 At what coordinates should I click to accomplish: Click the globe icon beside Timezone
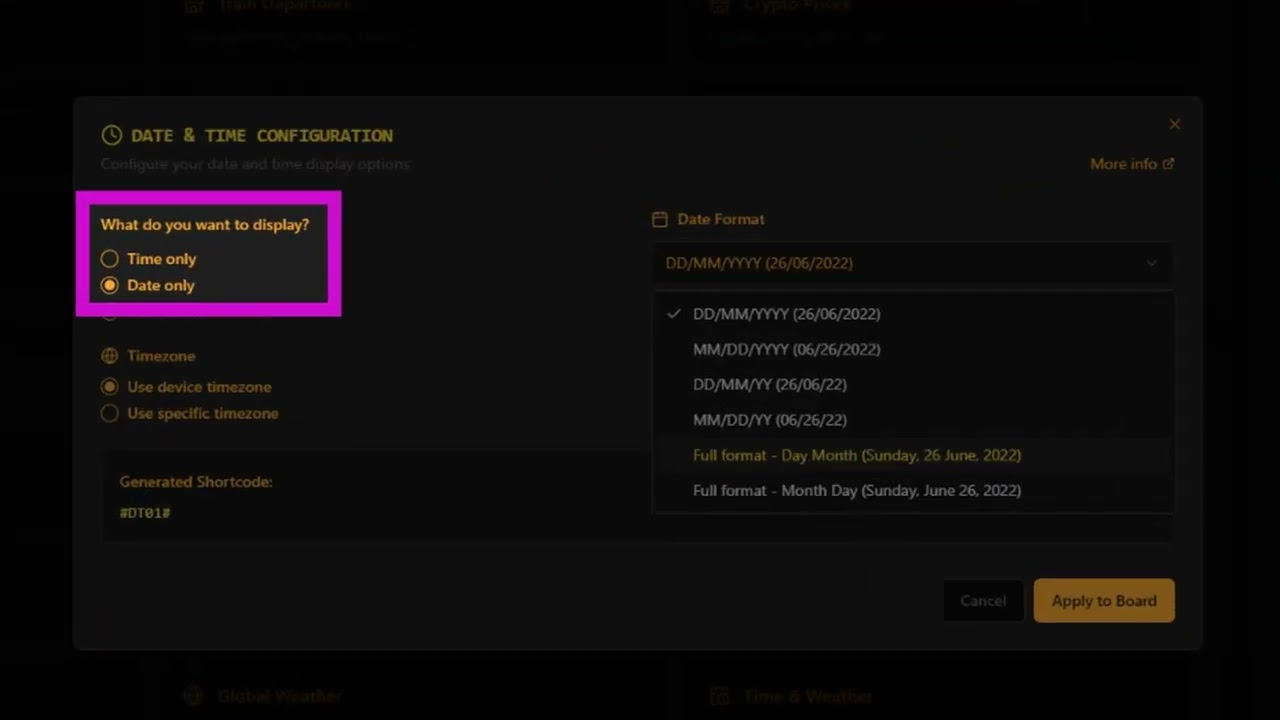click(109, 356)
